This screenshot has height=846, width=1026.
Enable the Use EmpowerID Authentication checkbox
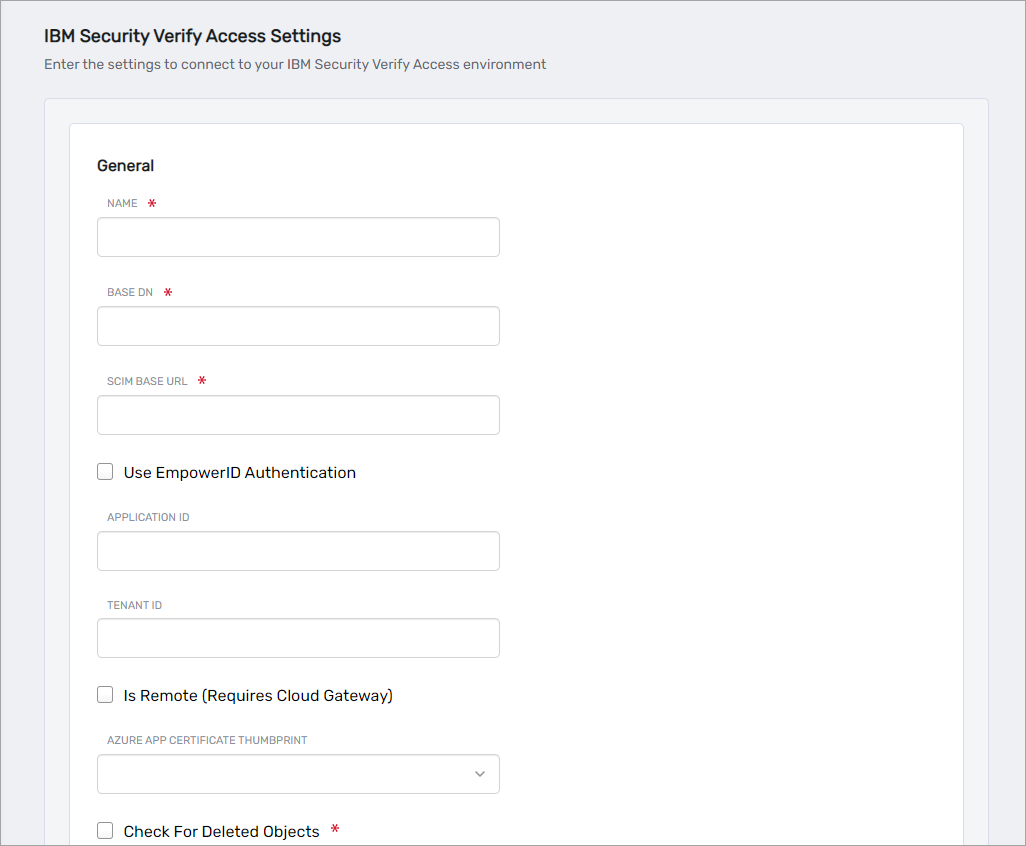coord(105,472)
